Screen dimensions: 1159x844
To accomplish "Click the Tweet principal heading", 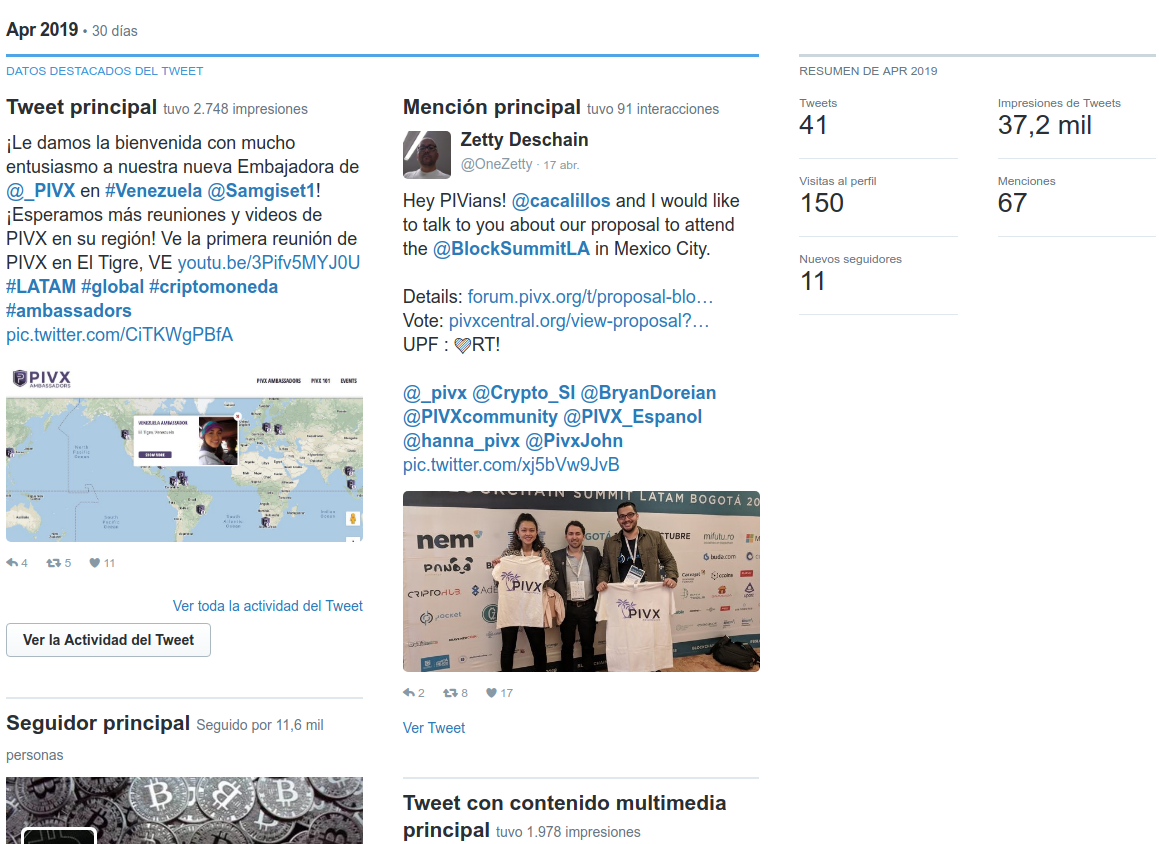I will pos(81,107).
